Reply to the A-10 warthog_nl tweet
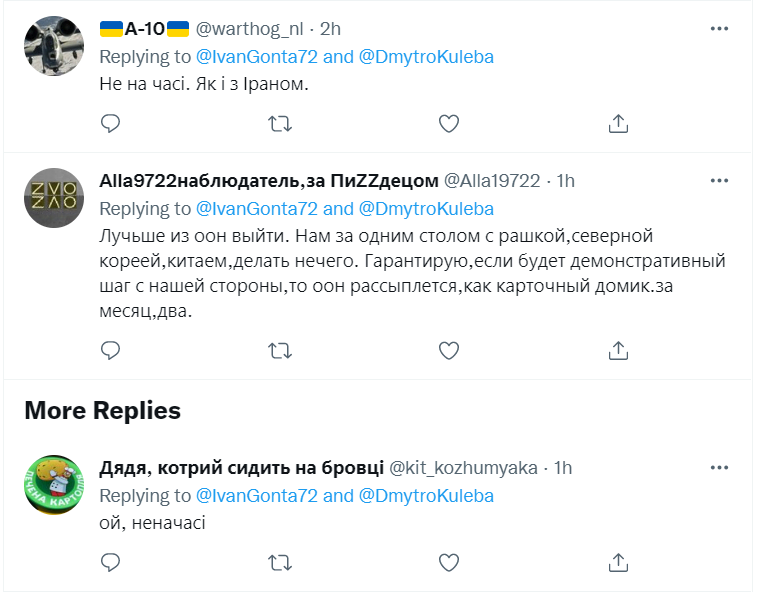 point(111,123)
